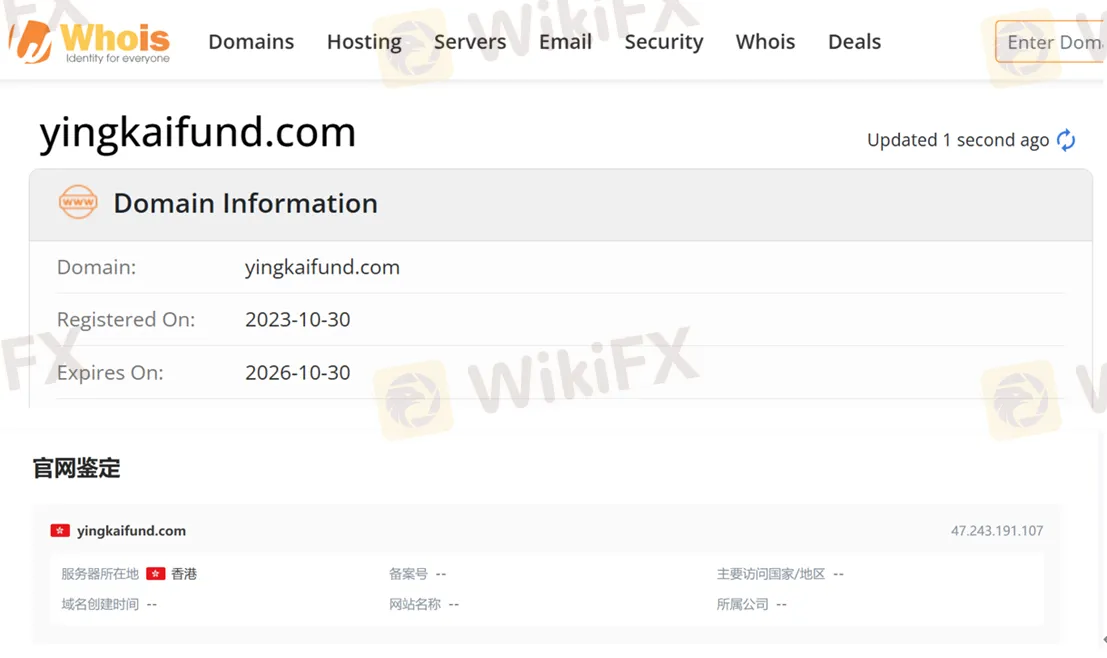The height and width of the screenshot is (658, 1107).
Task: Click the Expires On: label
Action: pos(110,373)
